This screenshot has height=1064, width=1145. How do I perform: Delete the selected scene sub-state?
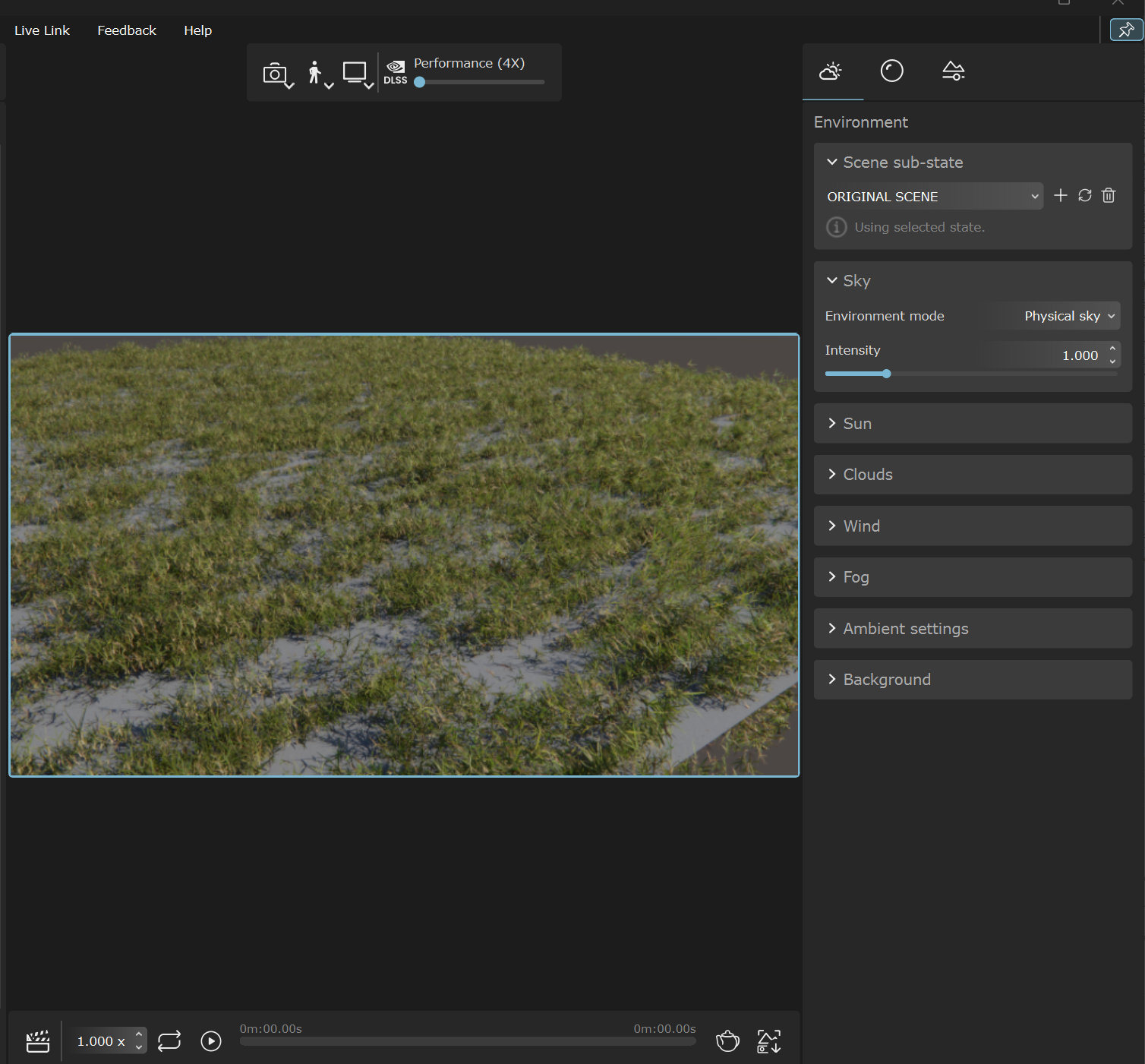1109,195
